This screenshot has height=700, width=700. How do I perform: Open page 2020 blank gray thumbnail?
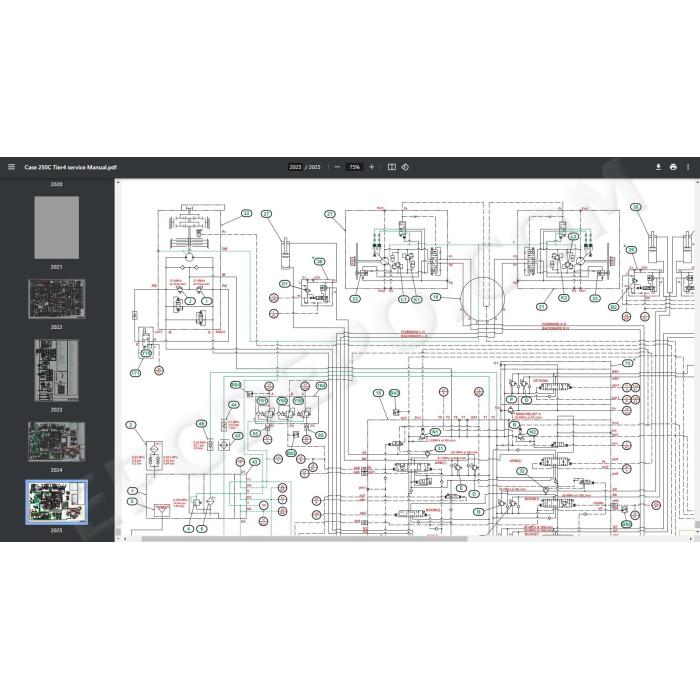pos(57,227)
